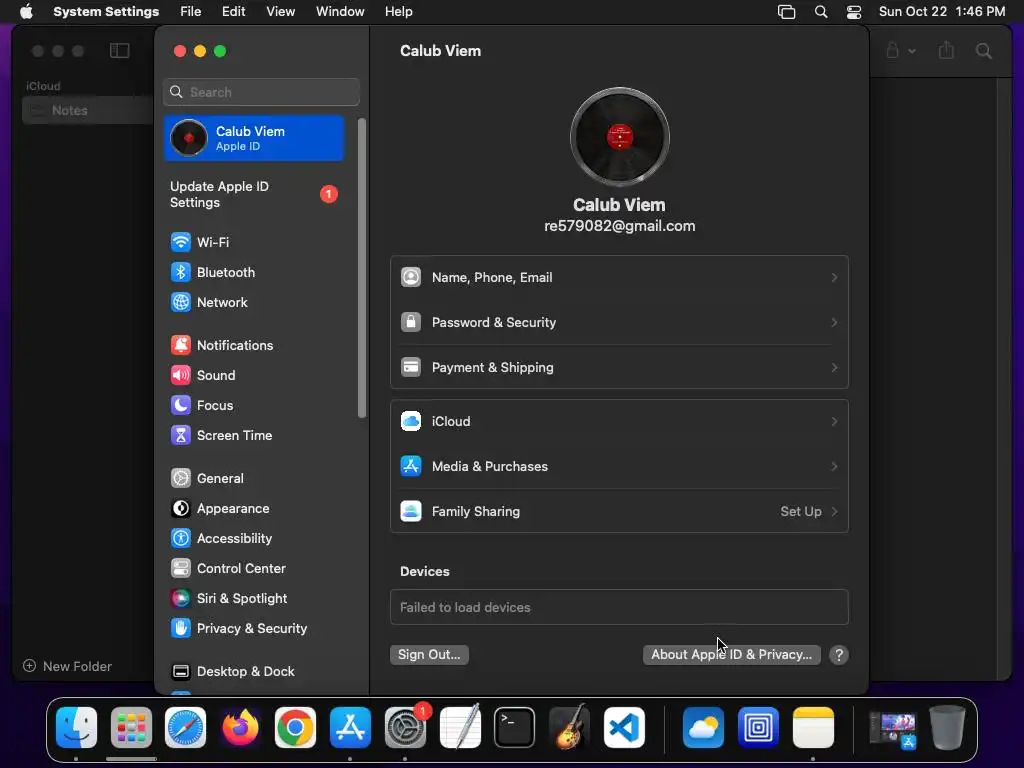
Task: Open Finder from the Dock
Action: (x=76, y=728)
